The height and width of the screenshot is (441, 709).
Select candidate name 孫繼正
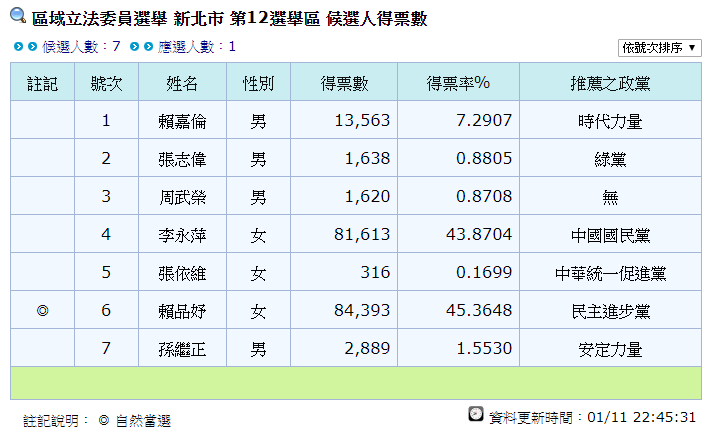pos(182,349)
